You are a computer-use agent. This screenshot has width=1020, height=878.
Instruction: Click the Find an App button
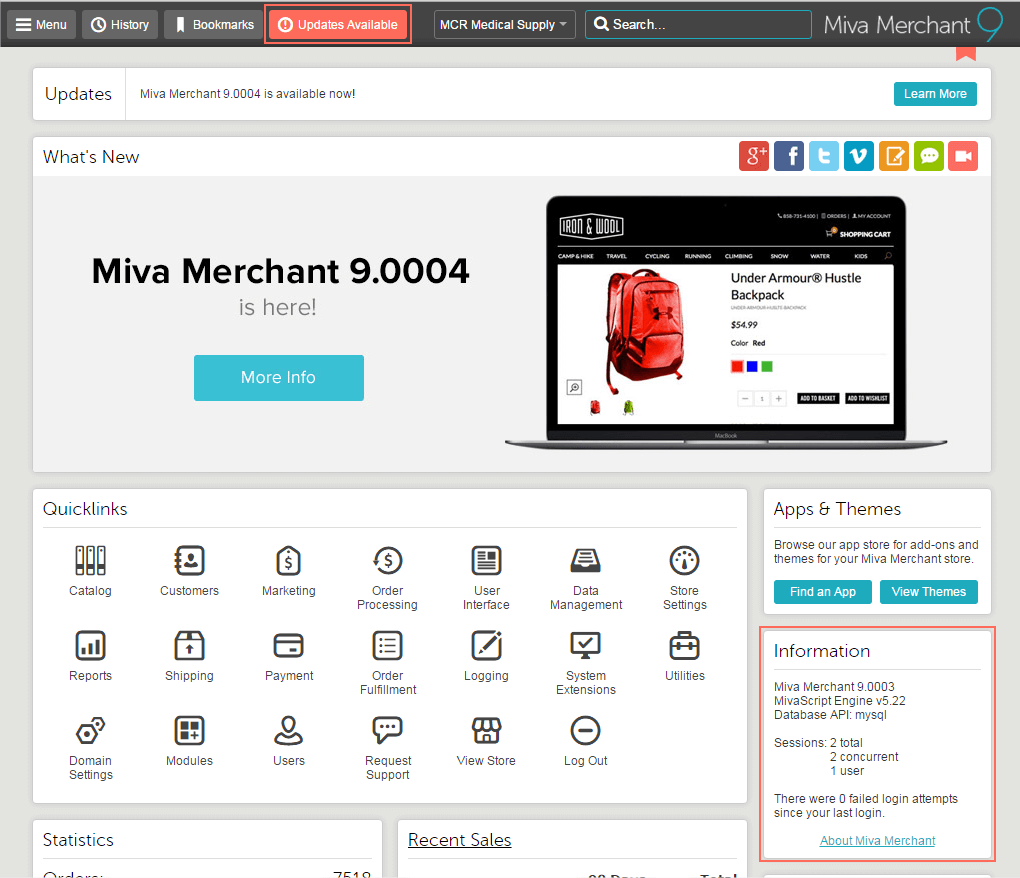coord(822,592)
